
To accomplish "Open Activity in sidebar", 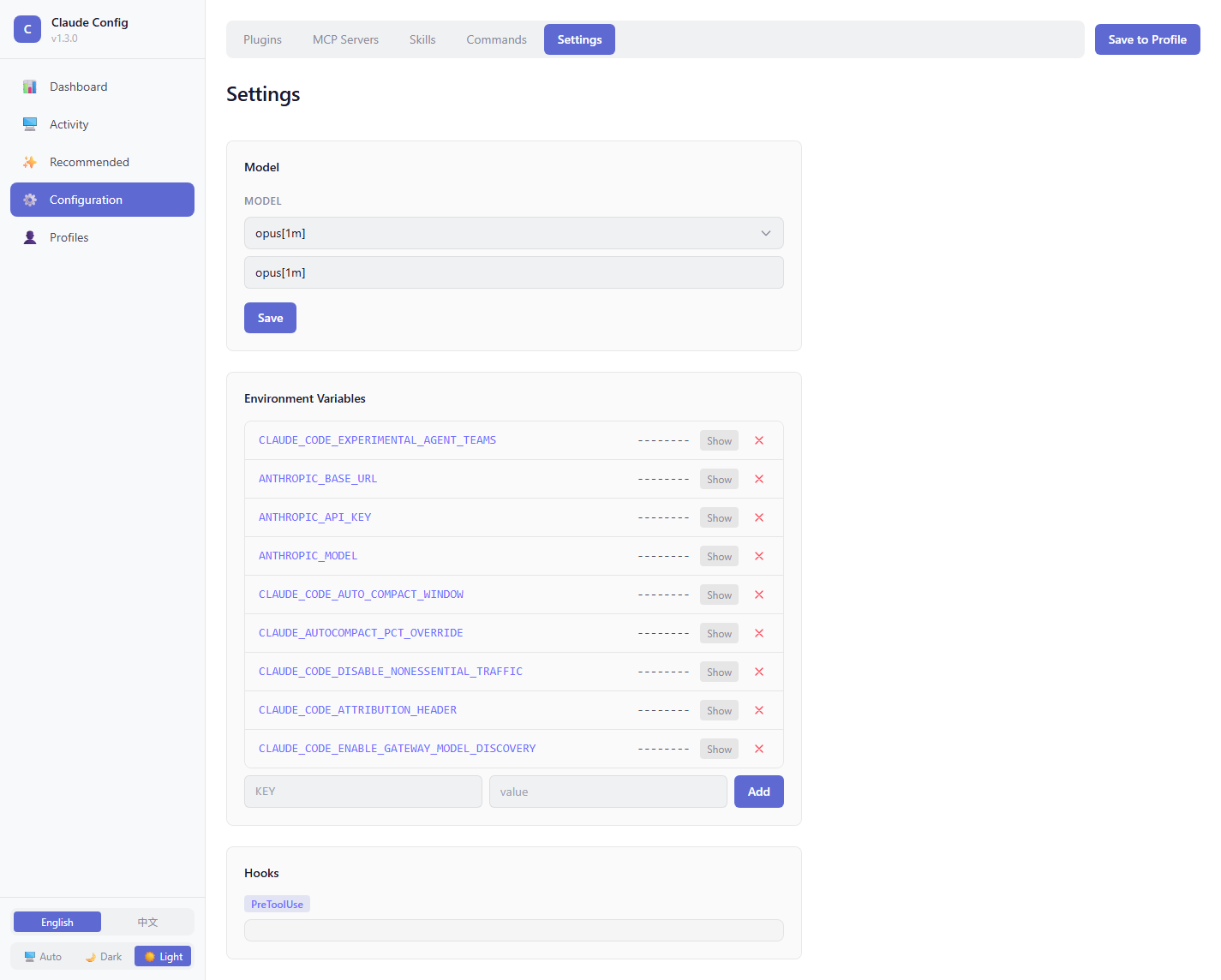I will point(102,124).
